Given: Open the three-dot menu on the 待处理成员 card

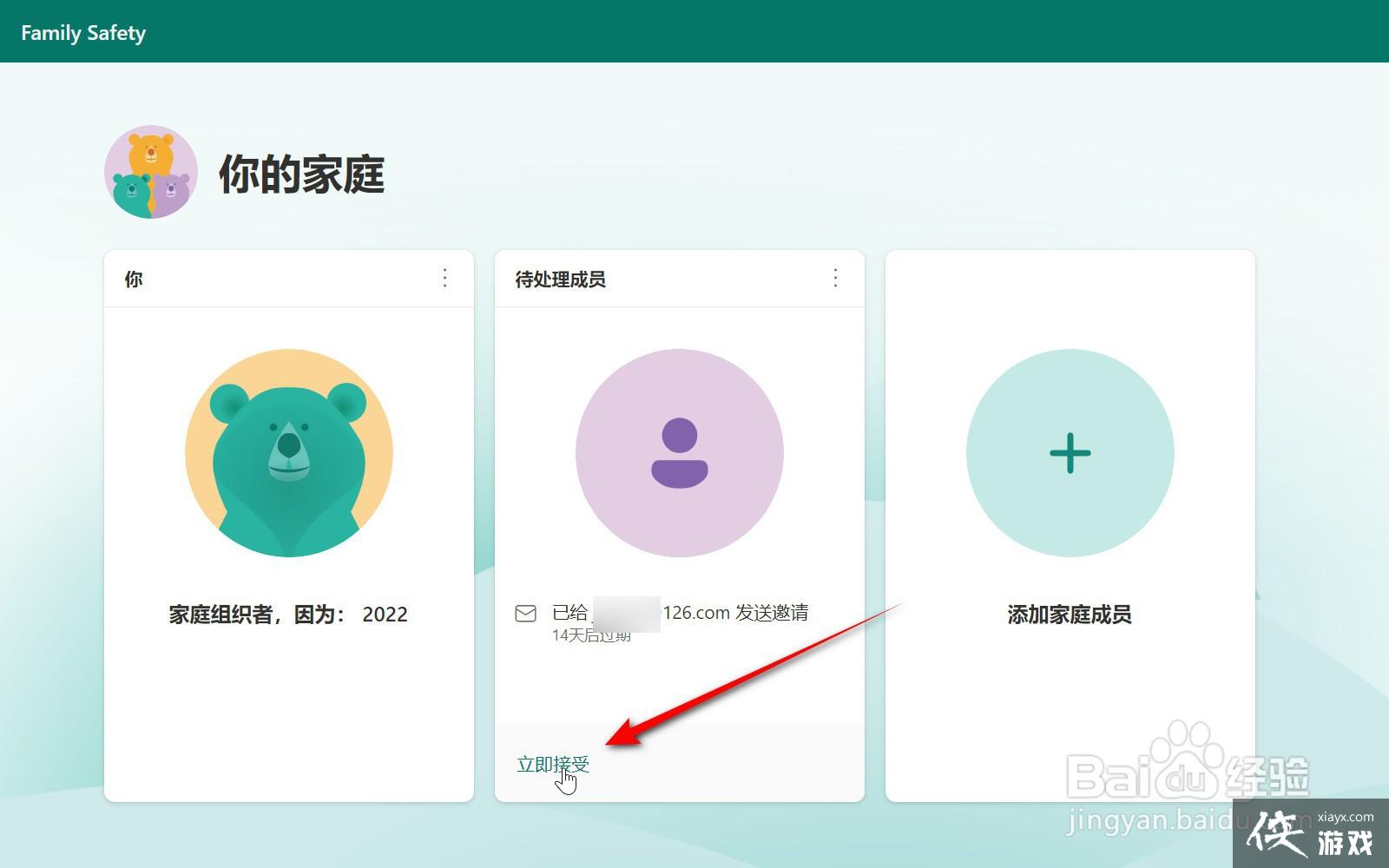Looking at the screenshot, I should click(x=836, y=278).
